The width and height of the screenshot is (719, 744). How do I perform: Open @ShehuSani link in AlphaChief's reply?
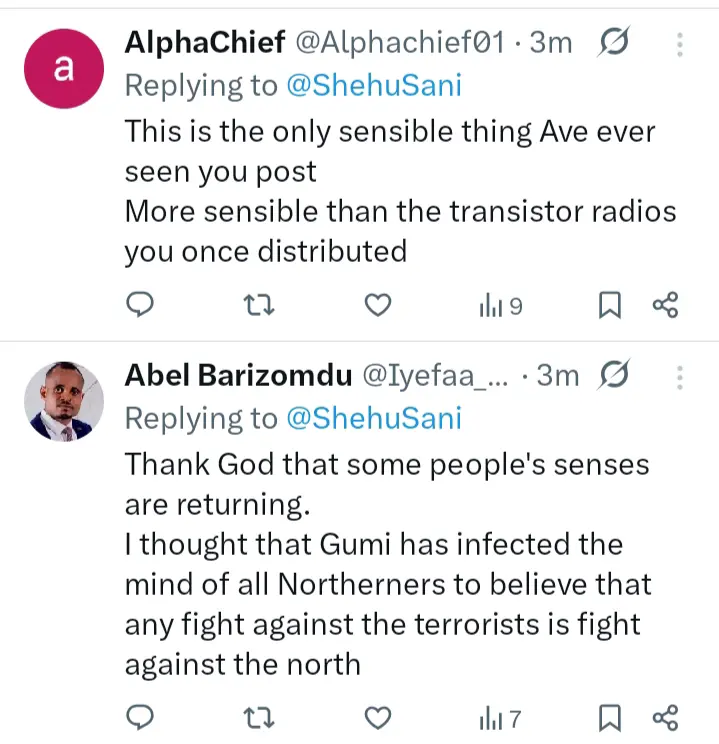(374, 85)
